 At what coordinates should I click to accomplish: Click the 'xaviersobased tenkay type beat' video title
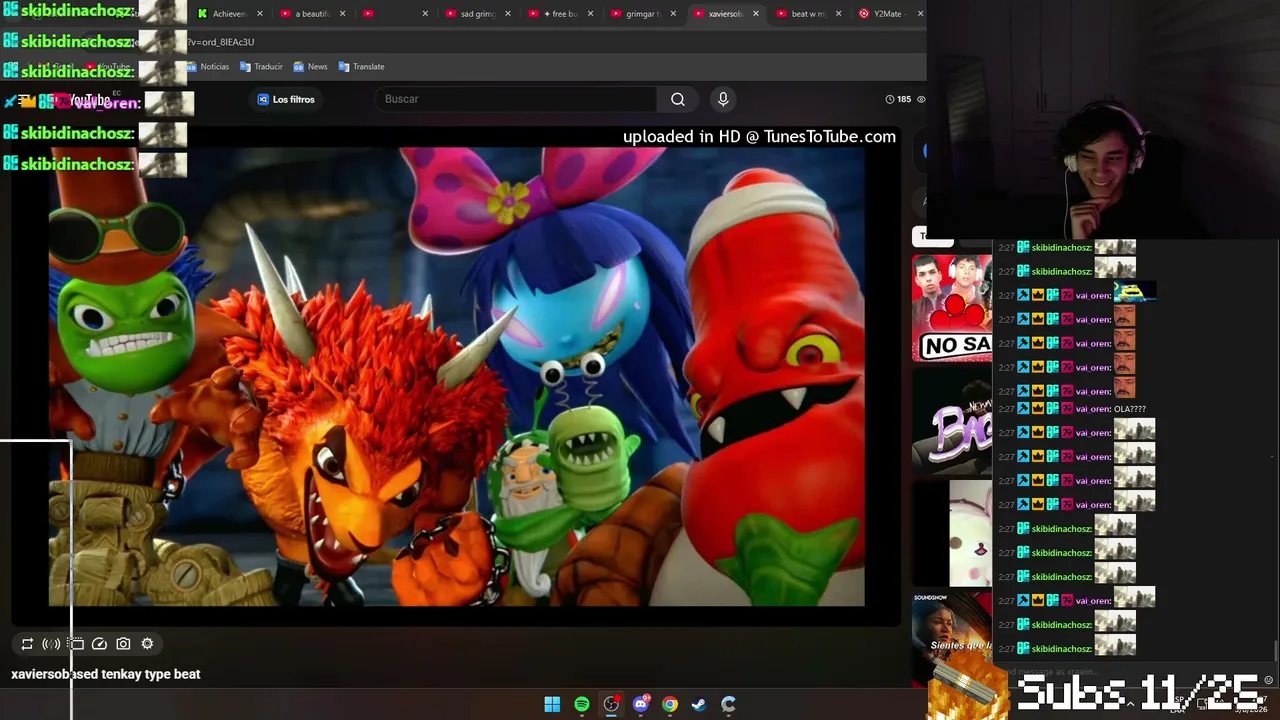point(106,674)
